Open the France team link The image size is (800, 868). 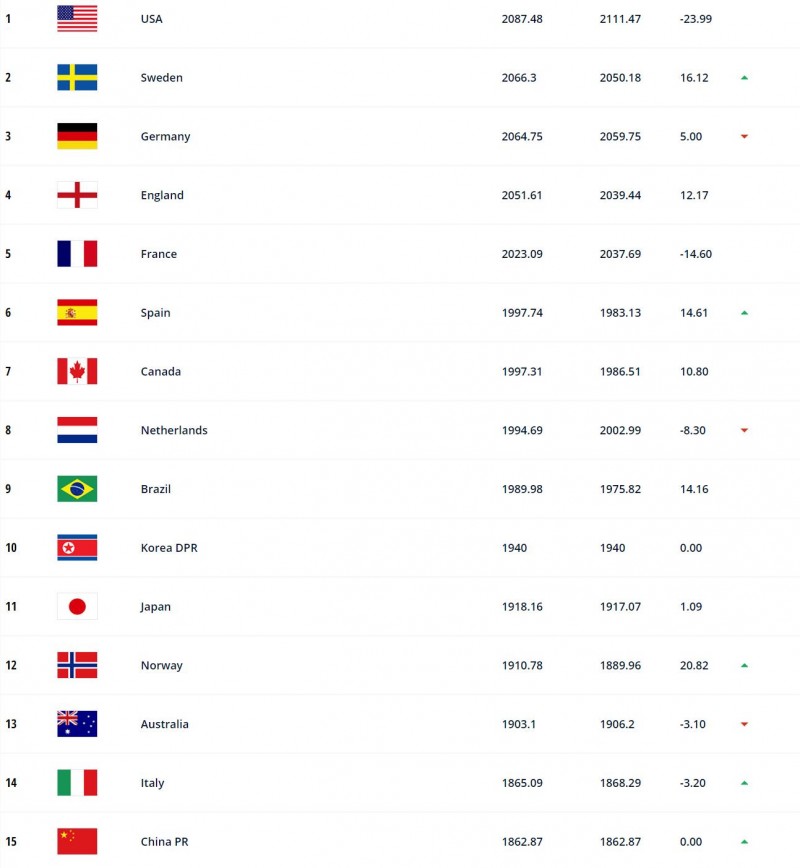pyautogui.click(x=159, y=254)
